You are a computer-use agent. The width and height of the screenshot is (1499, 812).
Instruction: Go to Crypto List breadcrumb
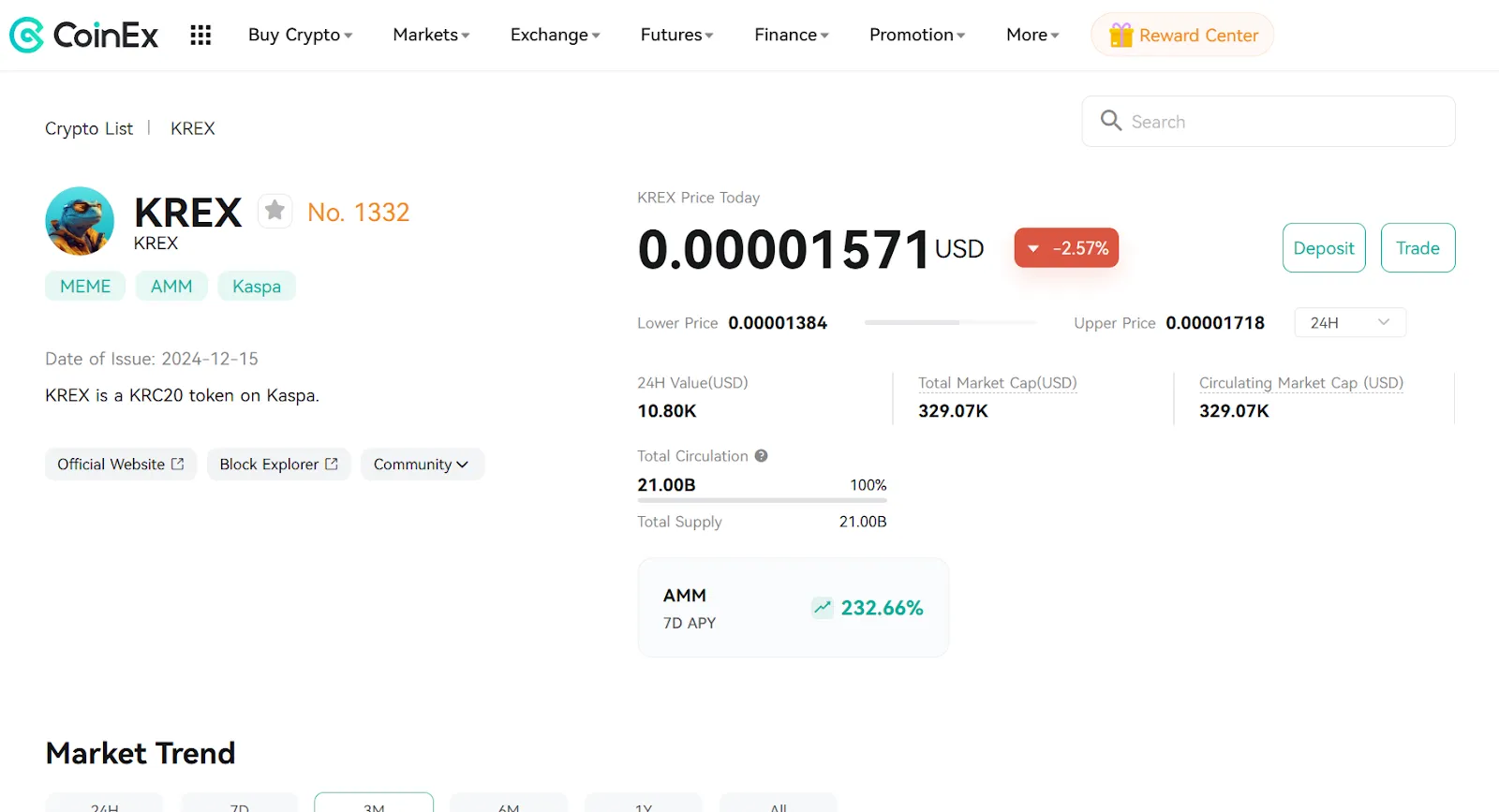coord(89,128)
